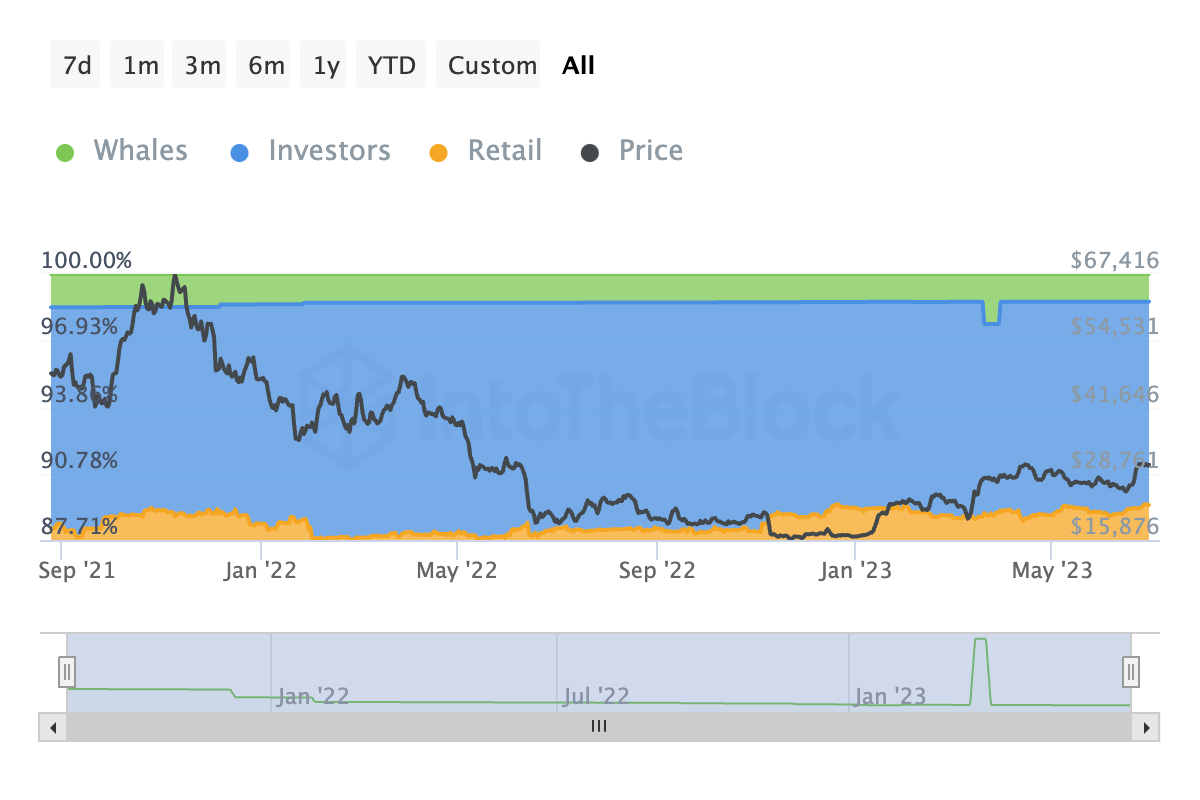Switch chart to 3m range

203,66
